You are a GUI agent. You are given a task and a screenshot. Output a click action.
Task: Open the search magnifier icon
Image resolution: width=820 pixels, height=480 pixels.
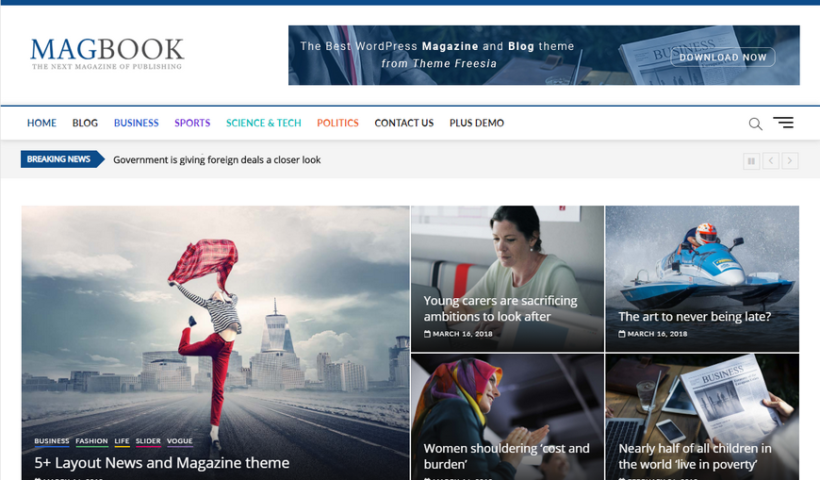coord(755,124)
